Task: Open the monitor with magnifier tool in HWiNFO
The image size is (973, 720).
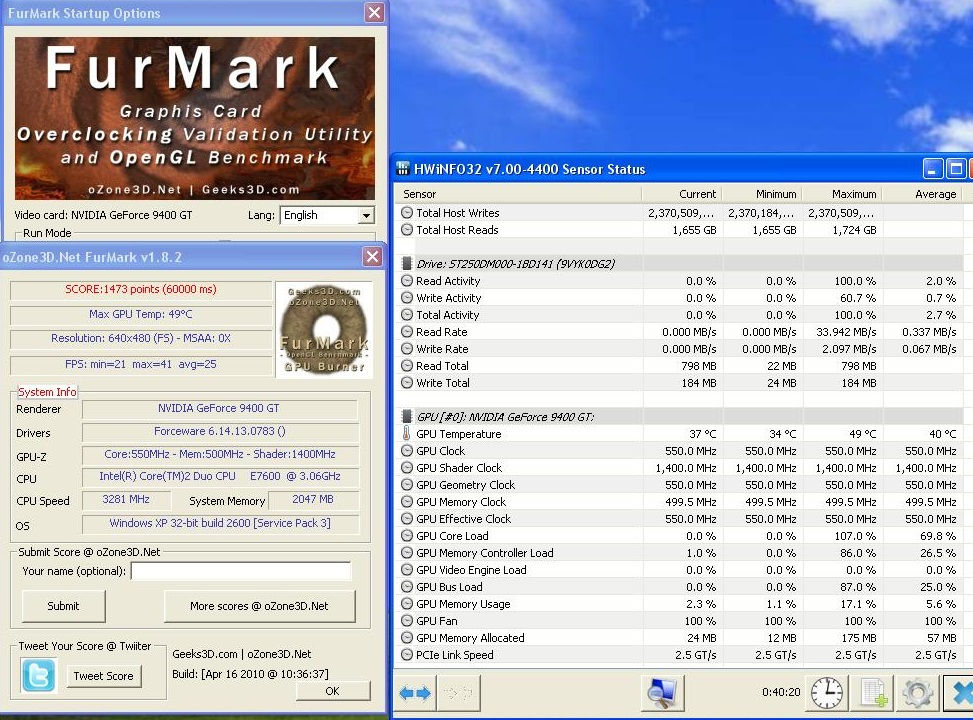Action: (x=662, y=693)
